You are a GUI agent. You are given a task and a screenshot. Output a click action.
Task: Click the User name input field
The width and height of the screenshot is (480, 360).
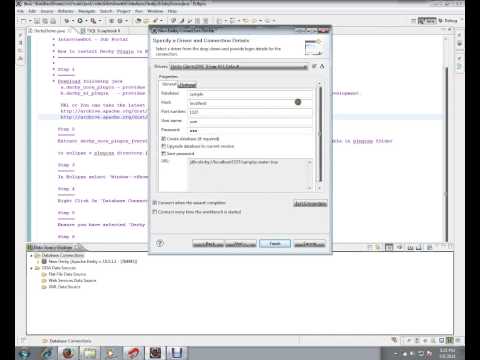(250, 121)
